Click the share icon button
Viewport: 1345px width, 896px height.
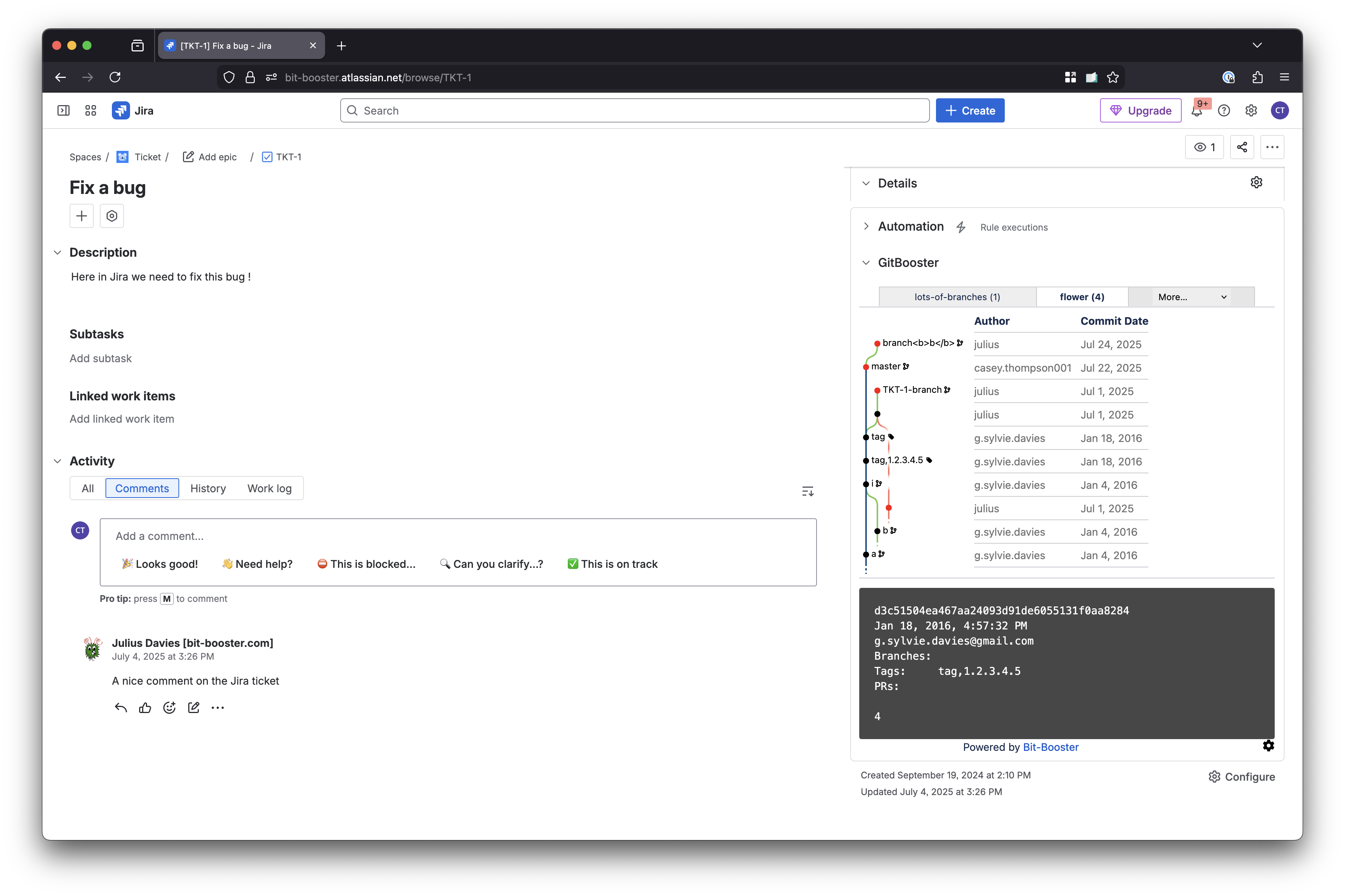(x=1242, y=147)
